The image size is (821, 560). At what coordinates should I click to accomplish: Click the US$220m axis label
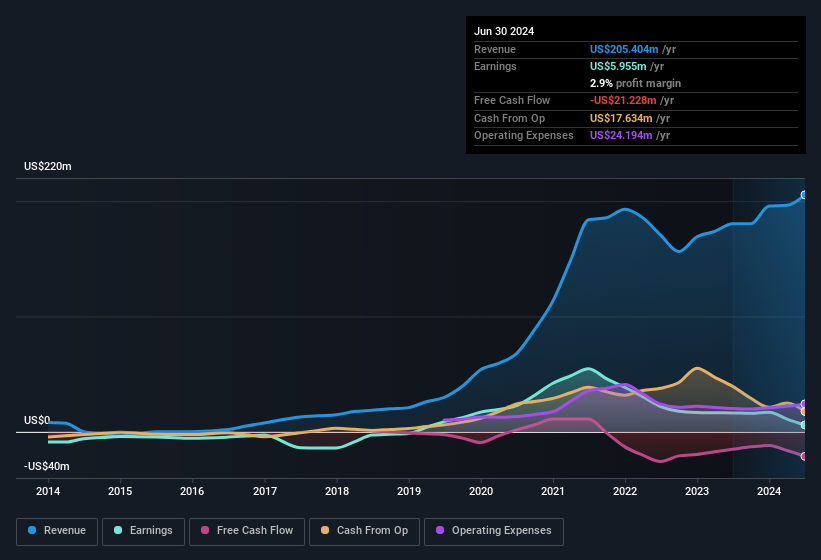(x=48, y=166)
